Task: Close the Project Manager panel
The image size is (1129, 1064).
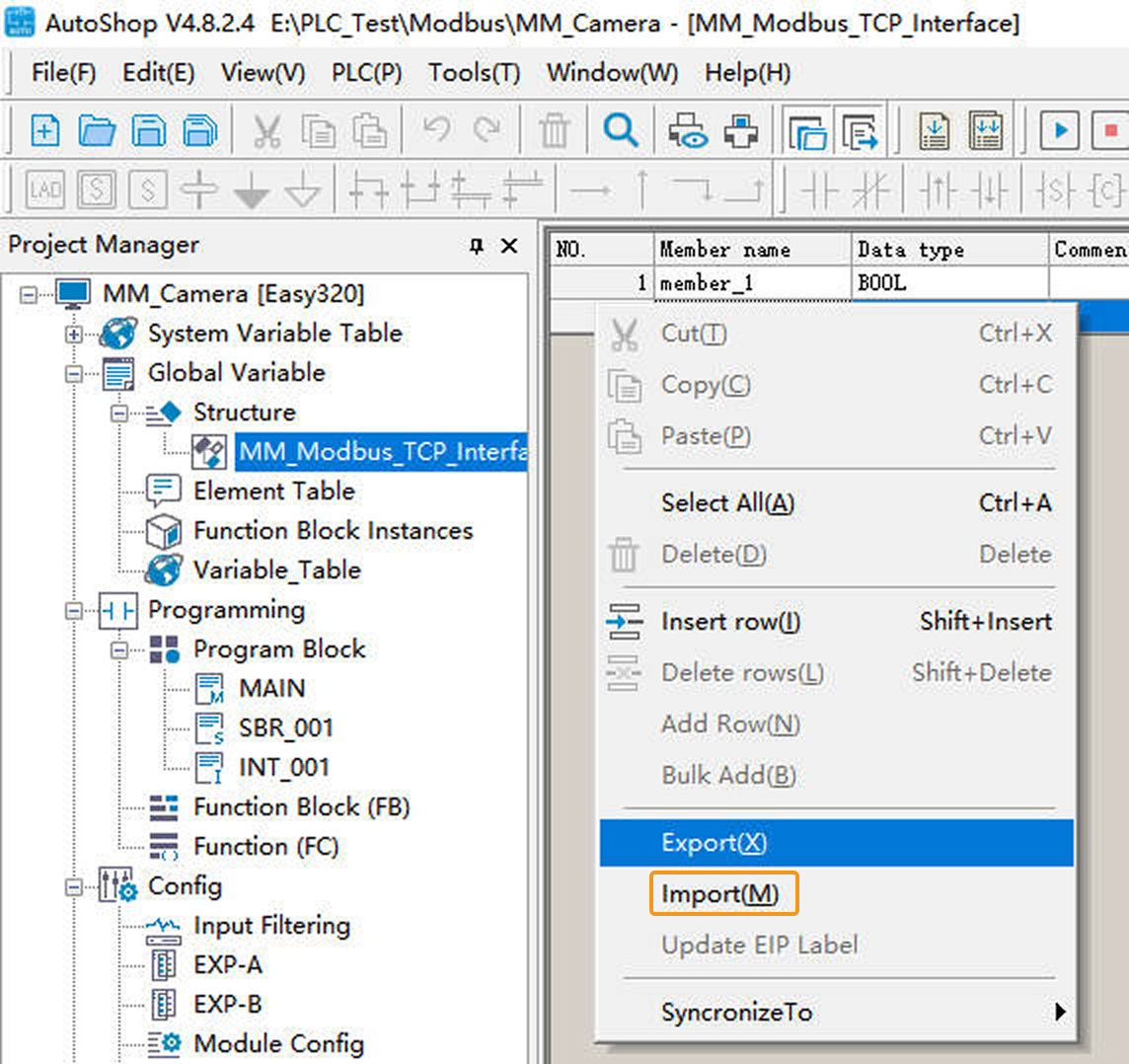Action: [x=509, y=246]
